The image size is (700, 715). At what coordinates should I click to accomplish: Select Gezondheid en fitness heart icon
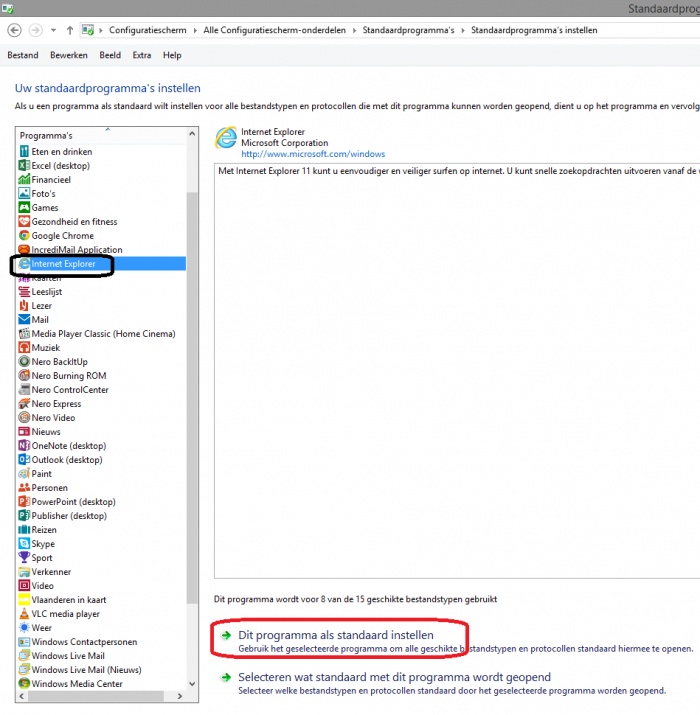(x=24, y=222)
